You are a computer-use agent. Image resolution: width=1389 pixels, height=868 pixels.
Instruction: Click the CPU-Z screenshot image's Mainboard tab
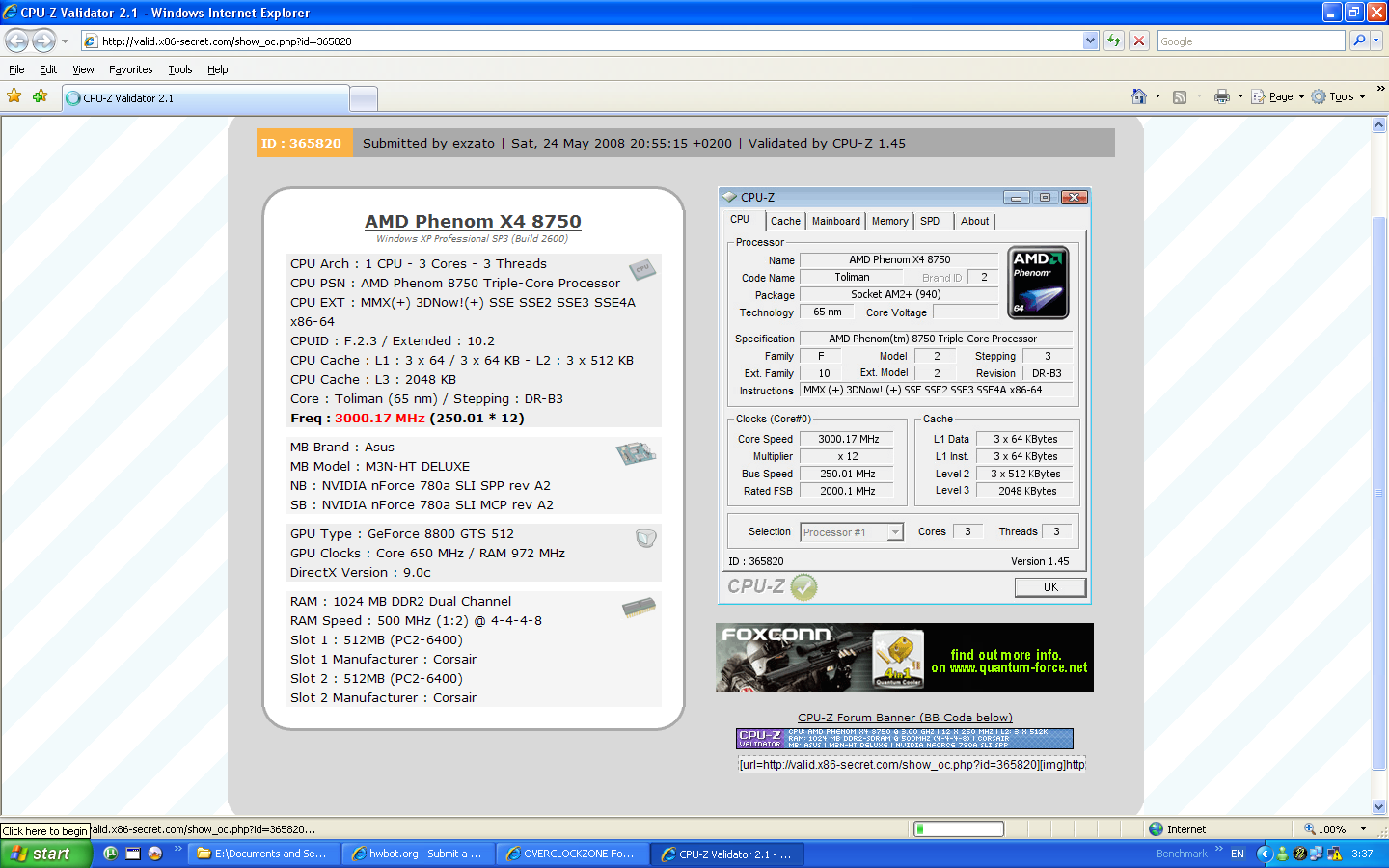point(835,221)
